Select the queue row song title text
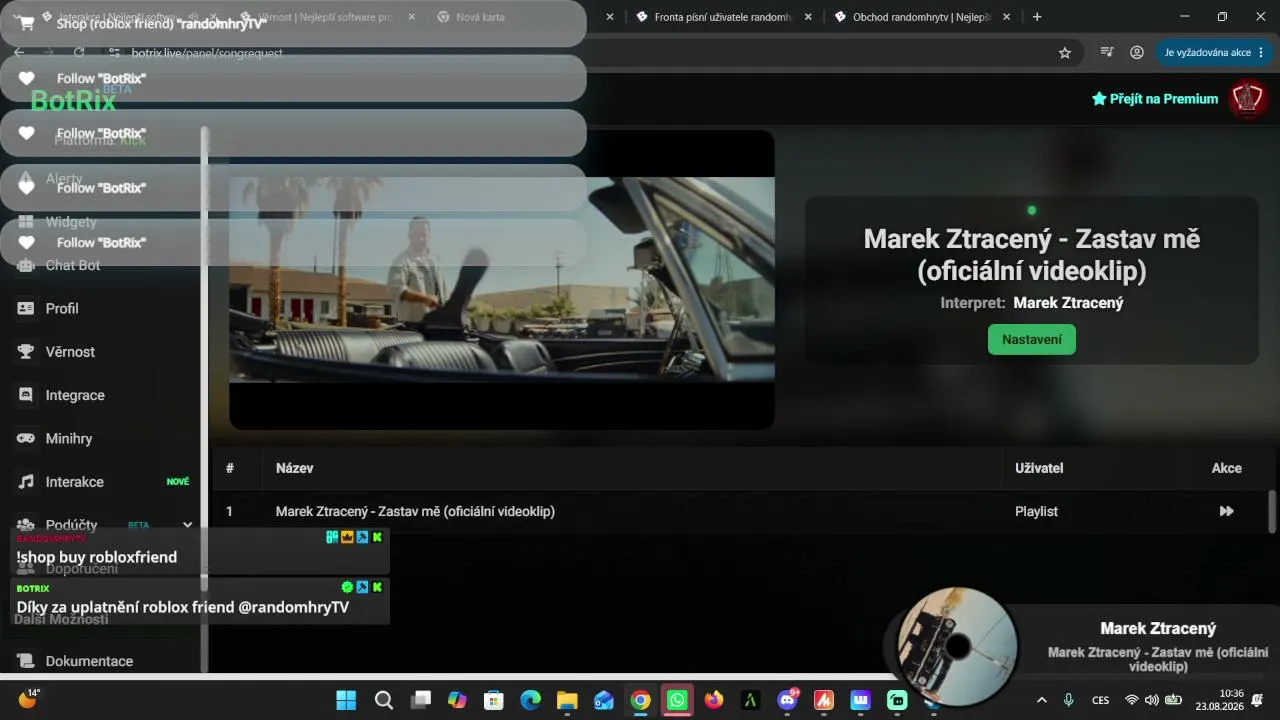The image size is (1280, 720). (415, 511)
